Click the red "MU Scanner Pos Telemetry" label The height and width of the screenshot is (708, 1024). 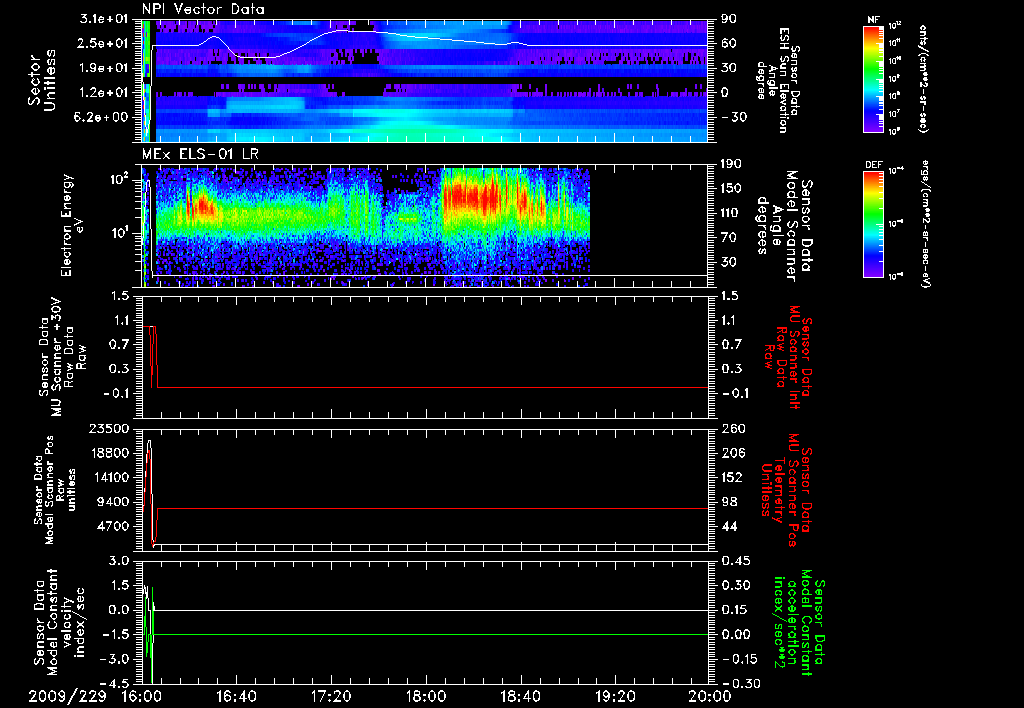click(786, 490)
